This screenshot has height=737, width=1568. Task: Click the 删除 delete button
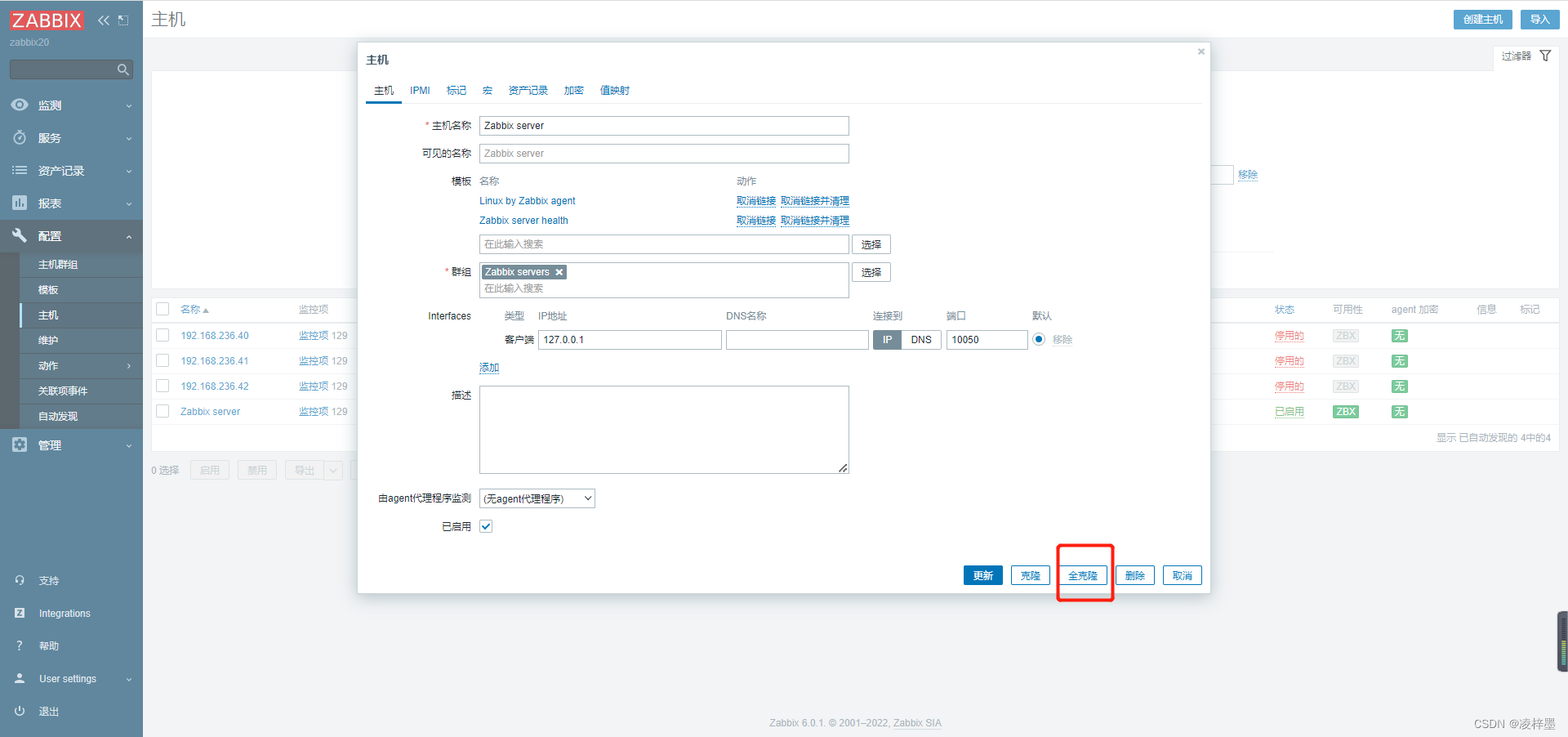click(1135, 575)
